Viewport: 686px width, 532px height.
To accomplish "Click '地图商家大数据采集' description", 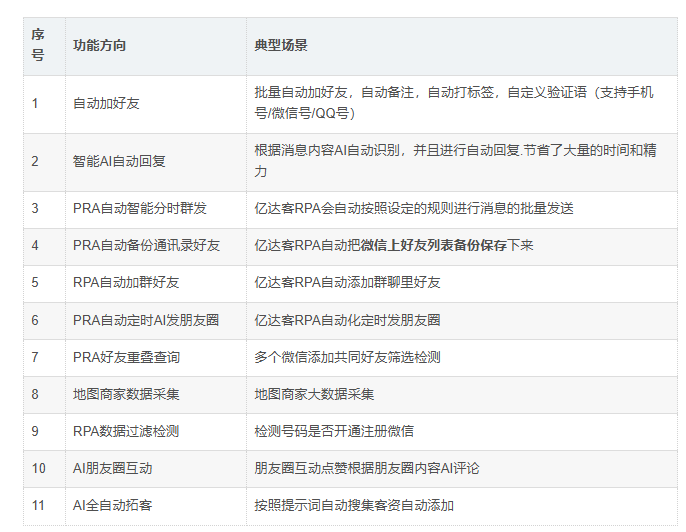I will point(314,395).
